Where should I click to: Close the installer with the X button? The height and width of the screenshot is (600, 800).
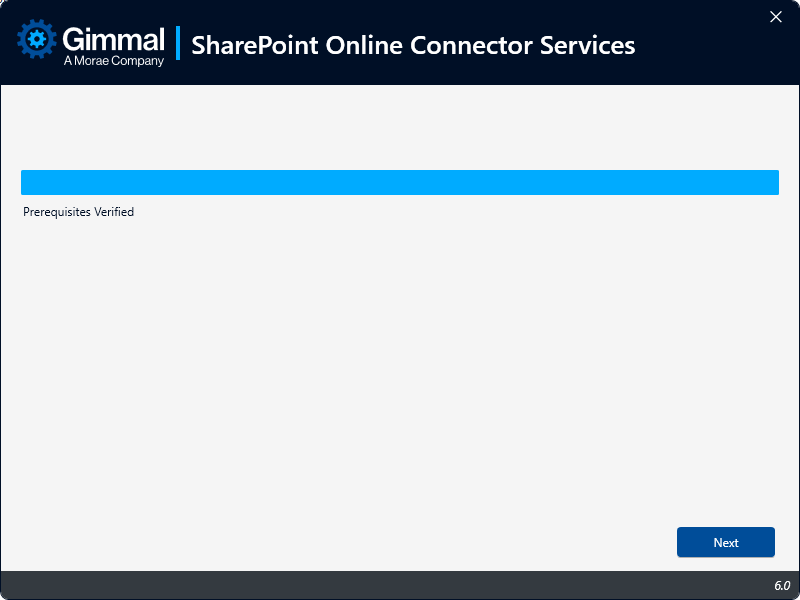click(x=775, y=17)
